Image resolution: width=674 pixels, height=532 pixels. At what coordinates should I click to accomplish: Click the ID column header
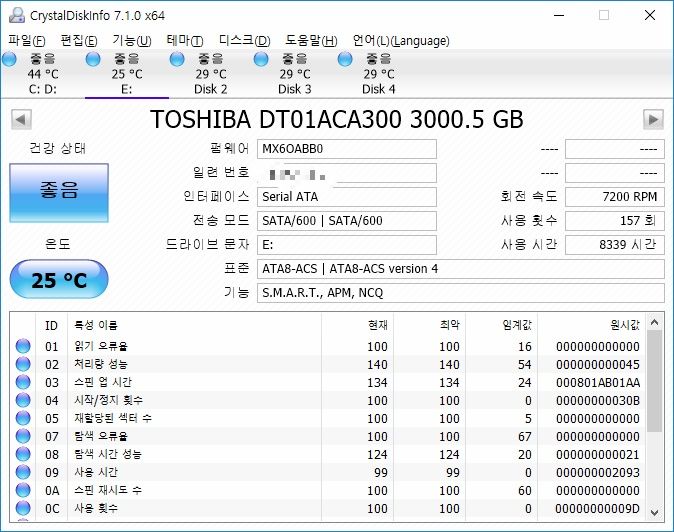click(51, 326)
